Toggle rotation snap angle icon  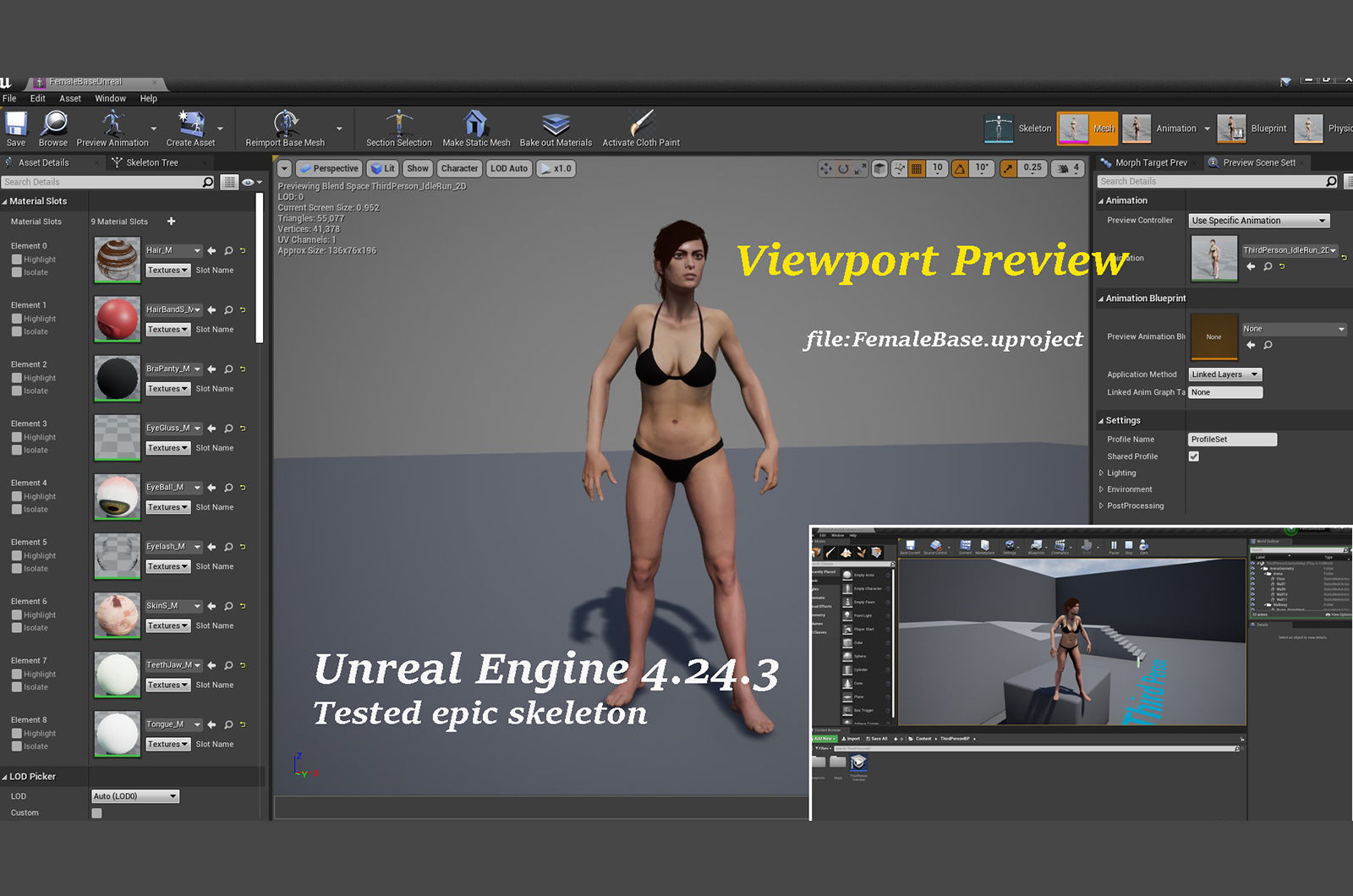960,168
